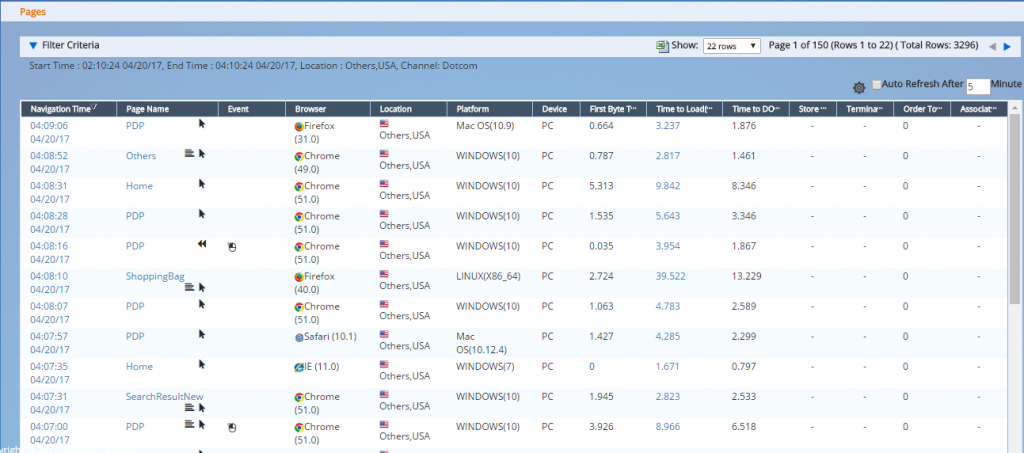
Task: Click the cursor icon in the 04:07:35 row
Action: coord(202,364)
